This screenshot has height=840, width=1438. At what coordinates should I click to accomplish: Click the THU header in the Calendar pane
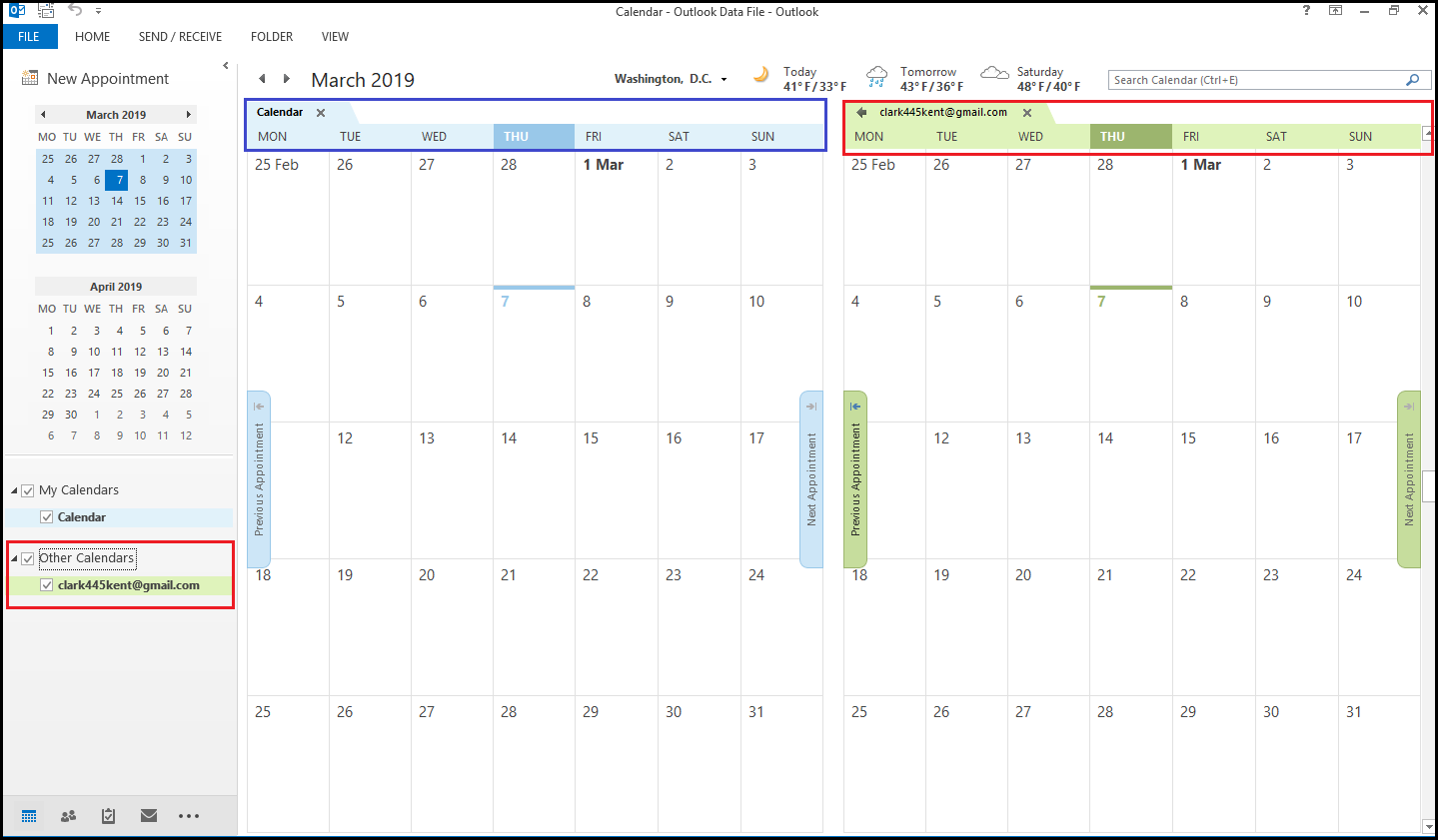534,137
